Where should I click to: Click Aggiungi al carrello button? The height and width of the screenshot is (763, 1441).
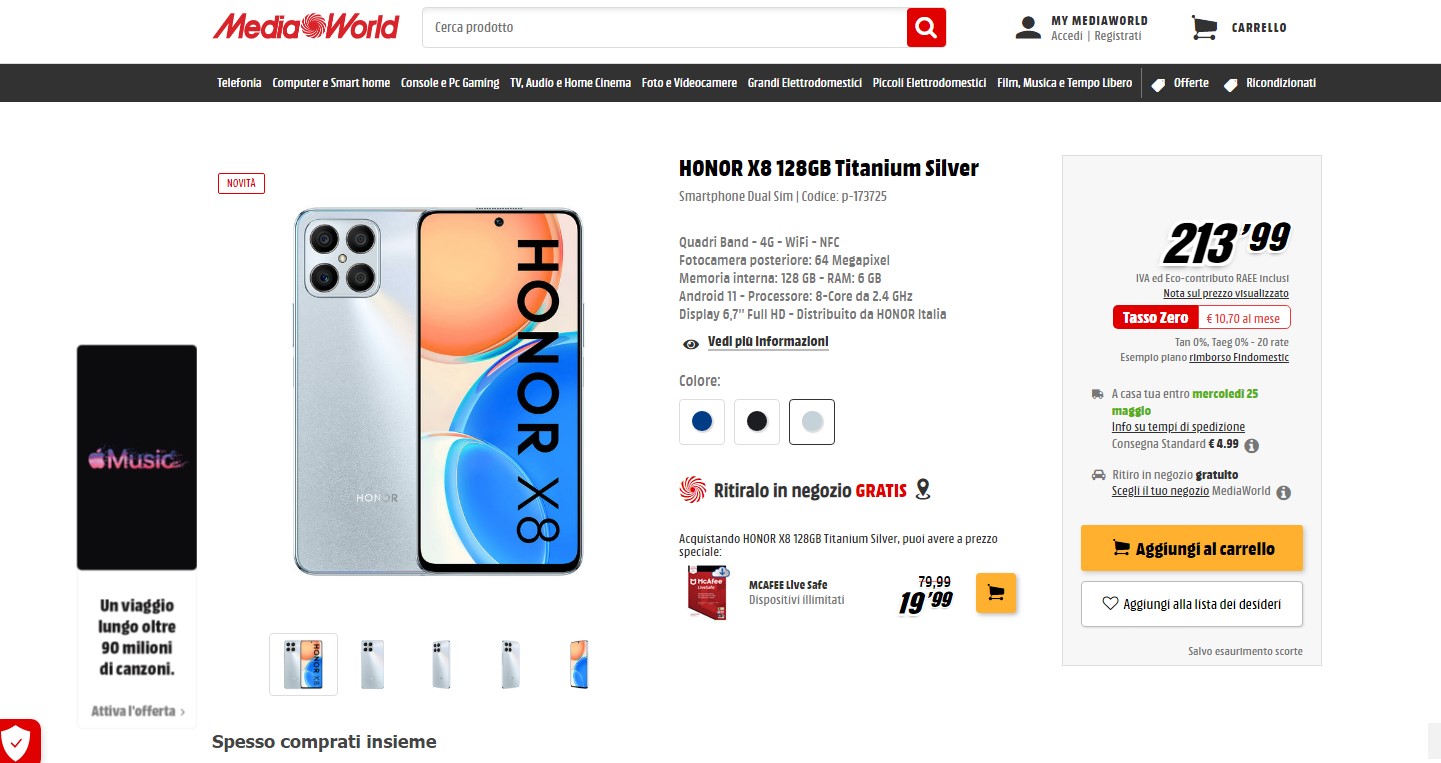[1192, 548]
